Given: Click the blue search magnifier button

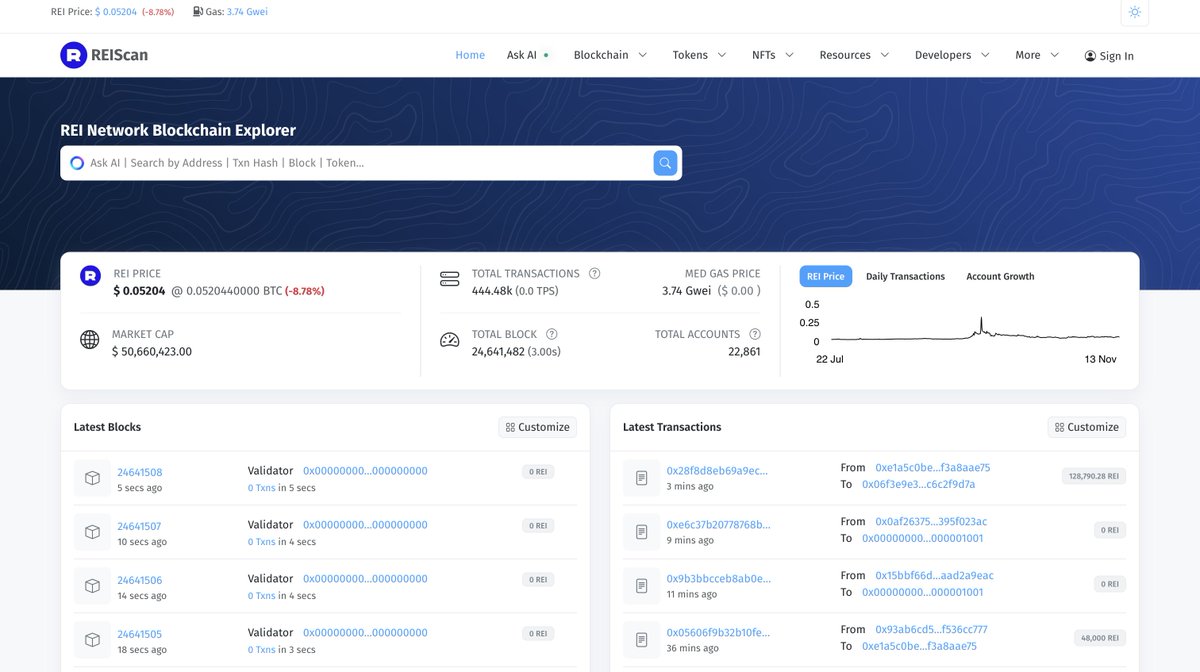Looking at the screenshot, I should click(x=665, y=163).
